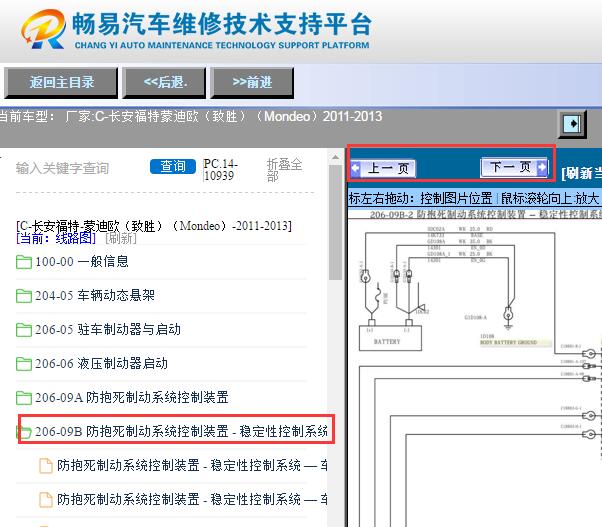Click folder icon of 206-06 液压制动器启动
The height and width of the screenshot is (527, 602).
point(24,364)
